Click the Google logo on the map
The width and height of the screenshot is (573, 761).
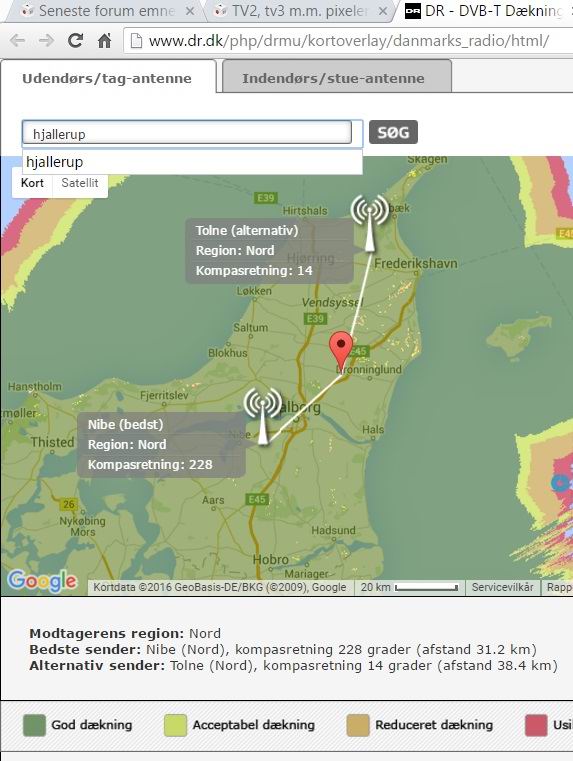[x=43, y=580]
